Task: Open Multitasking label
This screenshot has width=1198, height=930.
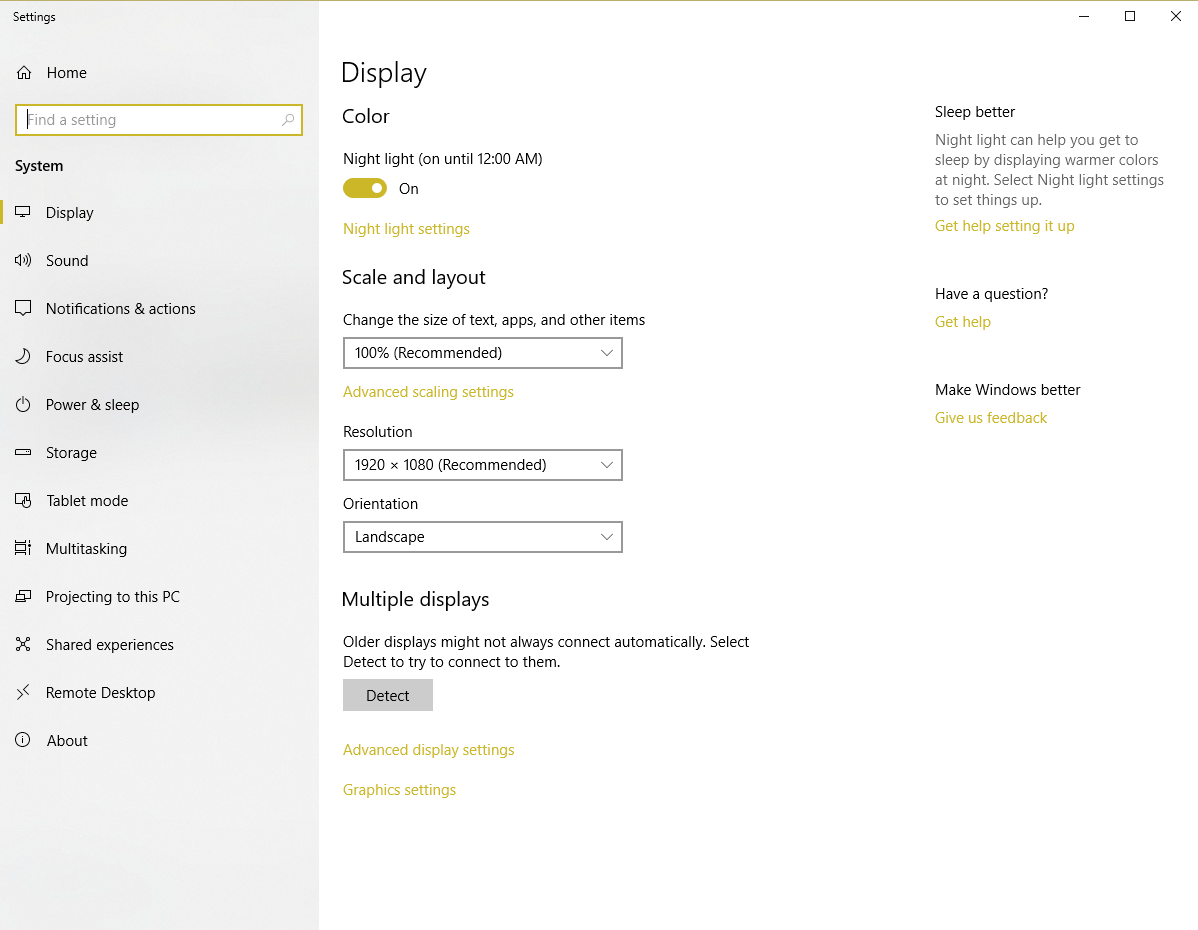Action: pos(86,549)
